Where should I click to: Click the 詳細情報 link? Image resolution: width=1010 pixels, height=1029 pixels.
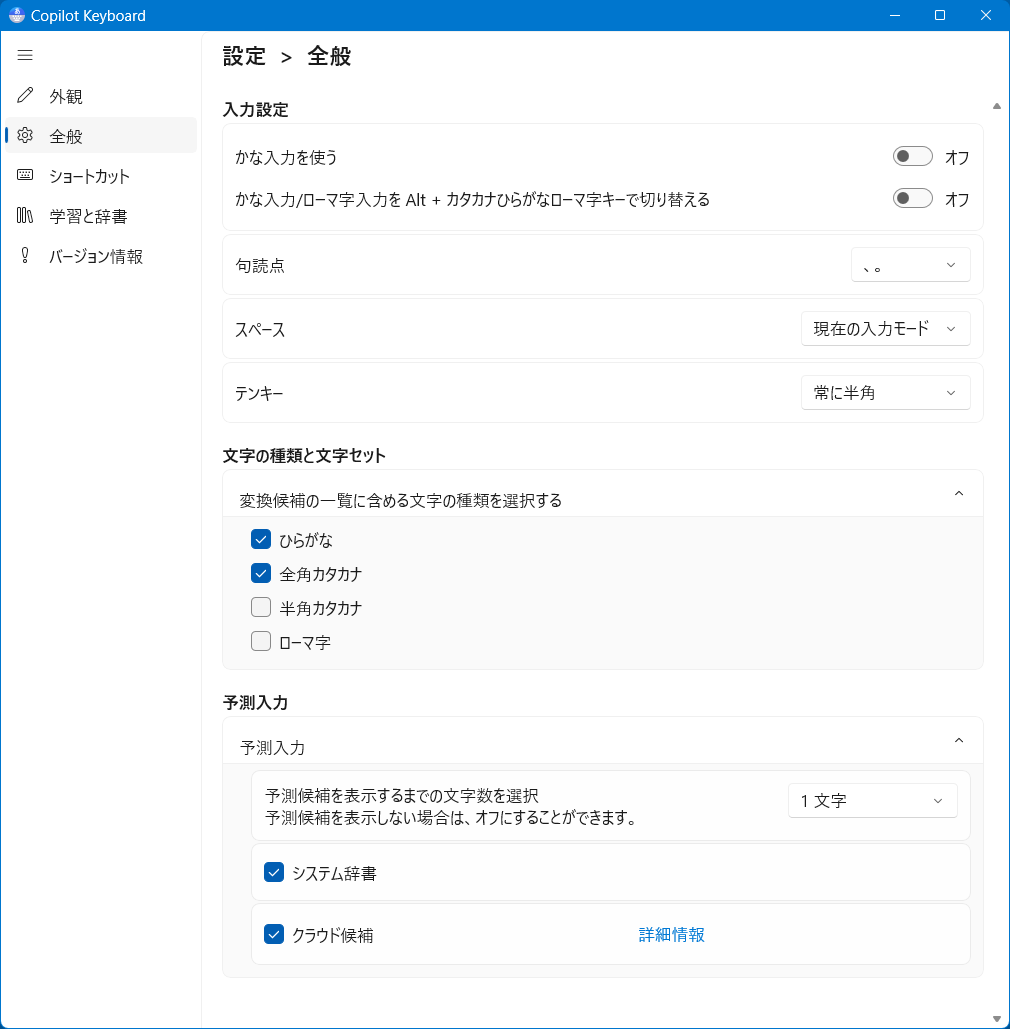(x=671, y=934)
